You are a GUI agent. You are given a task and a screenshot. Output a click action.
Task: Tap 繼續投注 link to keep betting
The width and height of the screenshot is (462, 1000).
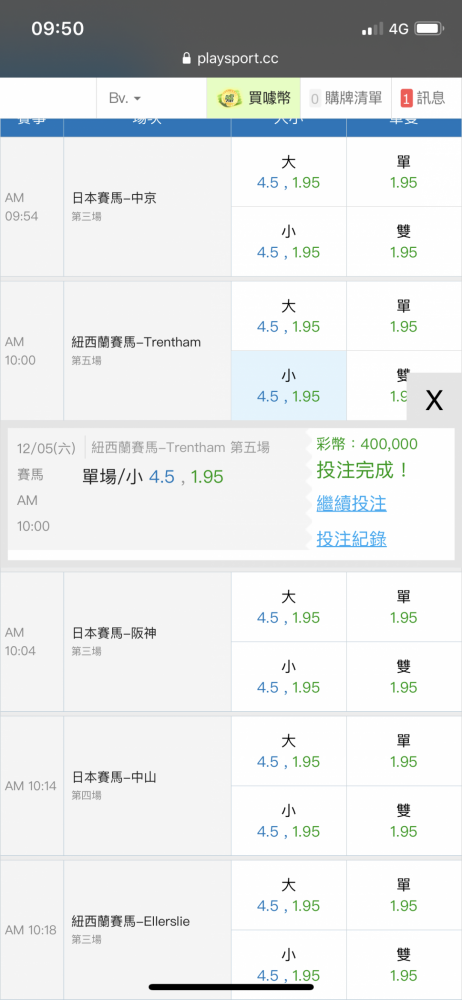coord(352,504)
